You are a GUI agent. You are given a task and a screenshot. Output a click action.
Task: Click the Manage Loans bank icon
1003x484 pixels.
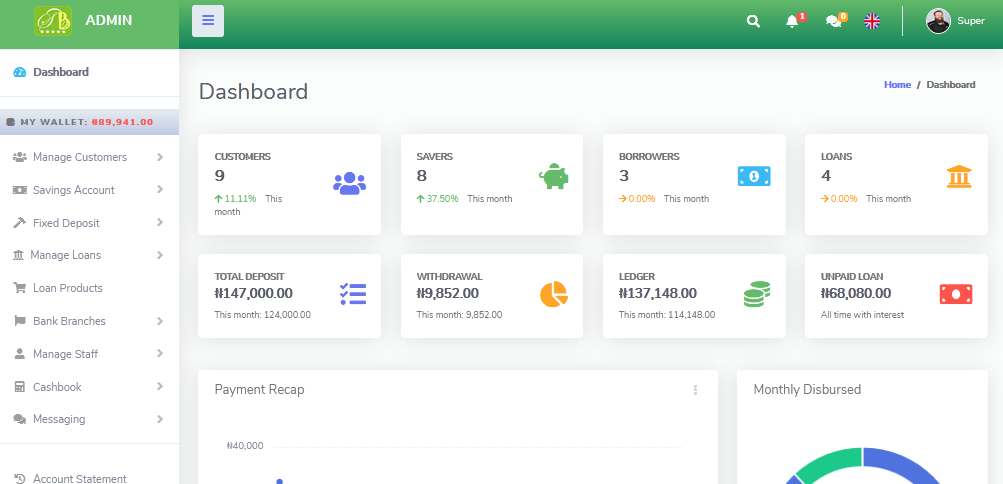[x=19, y=255]
